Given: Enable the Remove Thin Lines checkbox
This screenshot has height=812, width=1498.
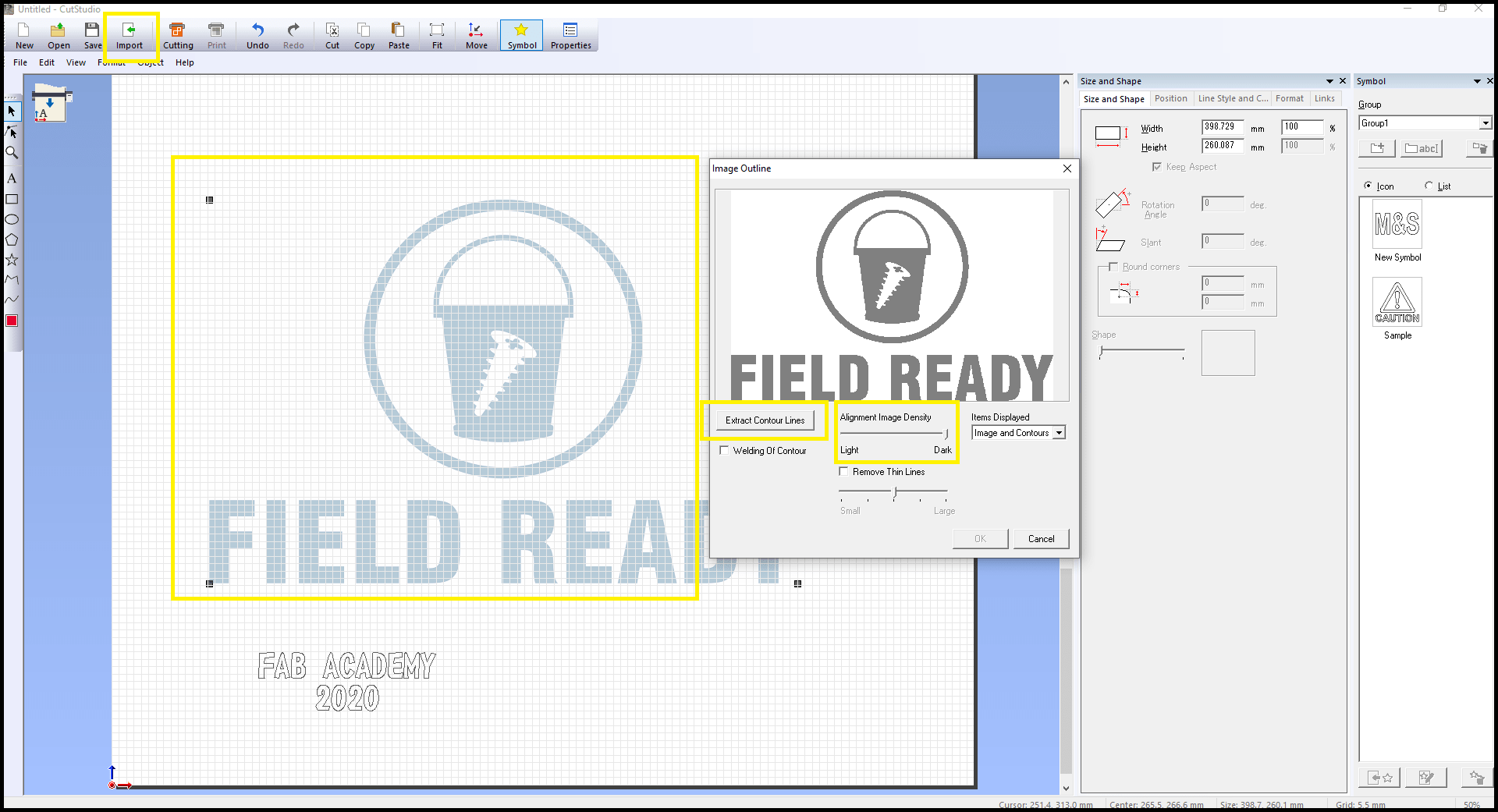Looking at the screenshot, I should point(843,471).
